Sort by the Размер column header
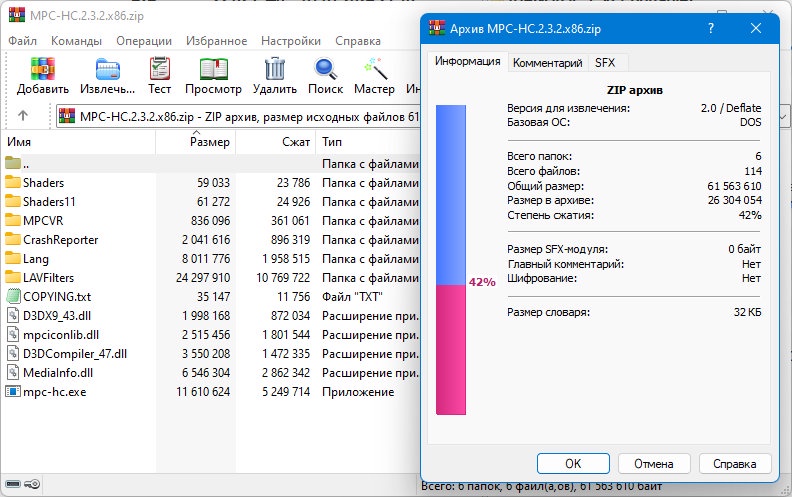792x497 pixels. (x=195, y=142)
